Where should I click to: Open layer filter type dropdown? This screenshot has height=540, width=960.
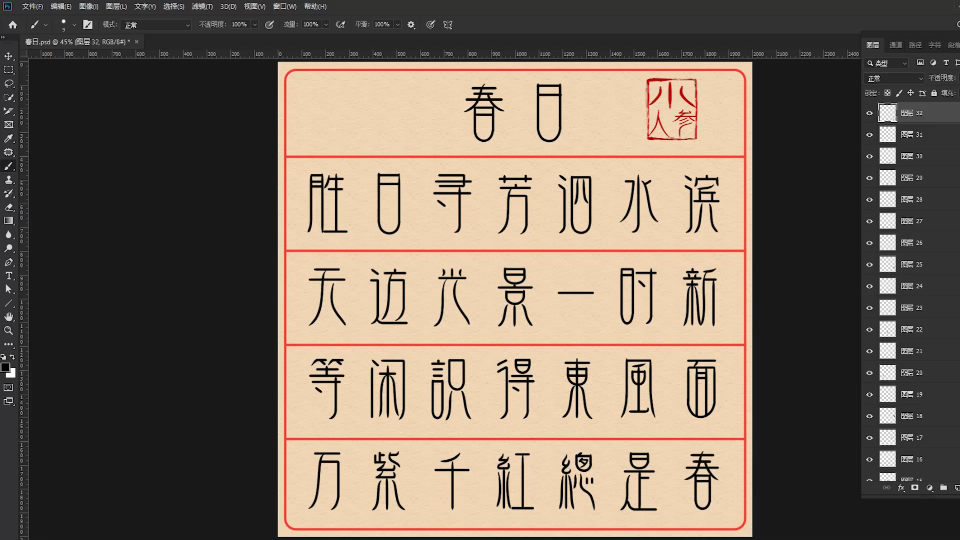pyautogui.click(x=887, y=63)
